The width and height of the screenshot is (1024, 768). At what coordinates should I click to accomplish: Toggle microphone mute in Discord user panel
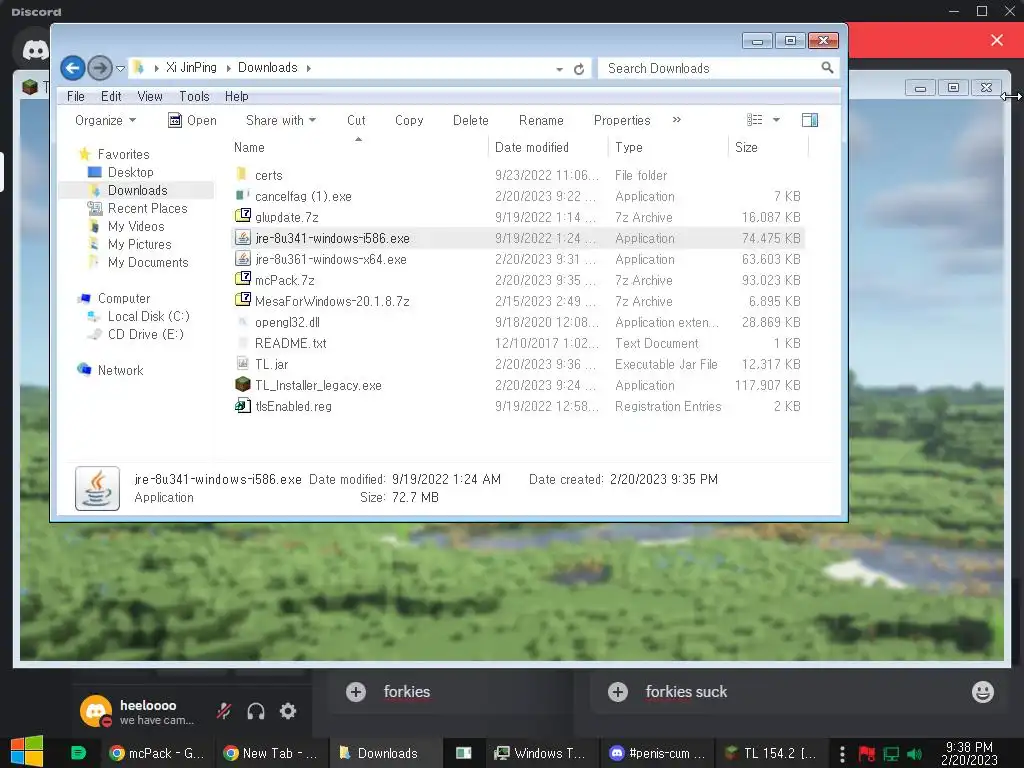[224, 711]
